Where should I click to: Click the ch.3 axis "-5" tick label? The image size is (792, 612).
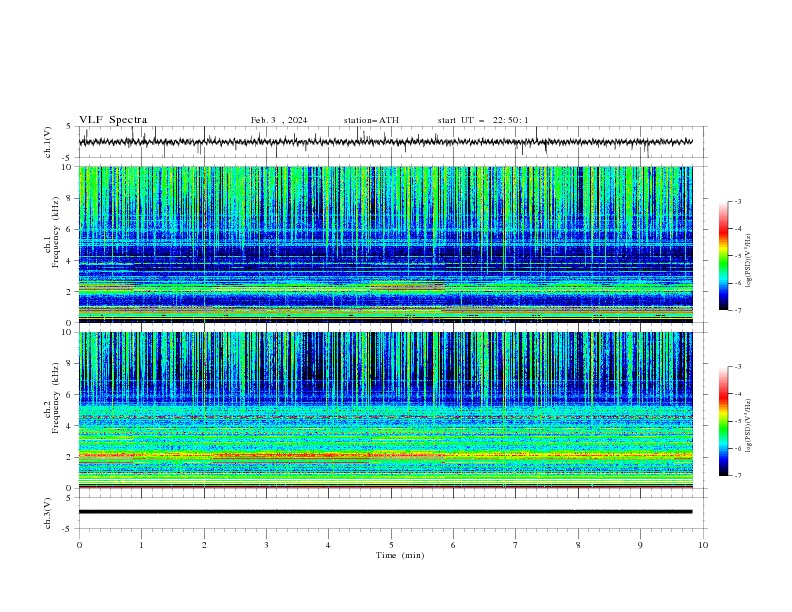(67, 529)
